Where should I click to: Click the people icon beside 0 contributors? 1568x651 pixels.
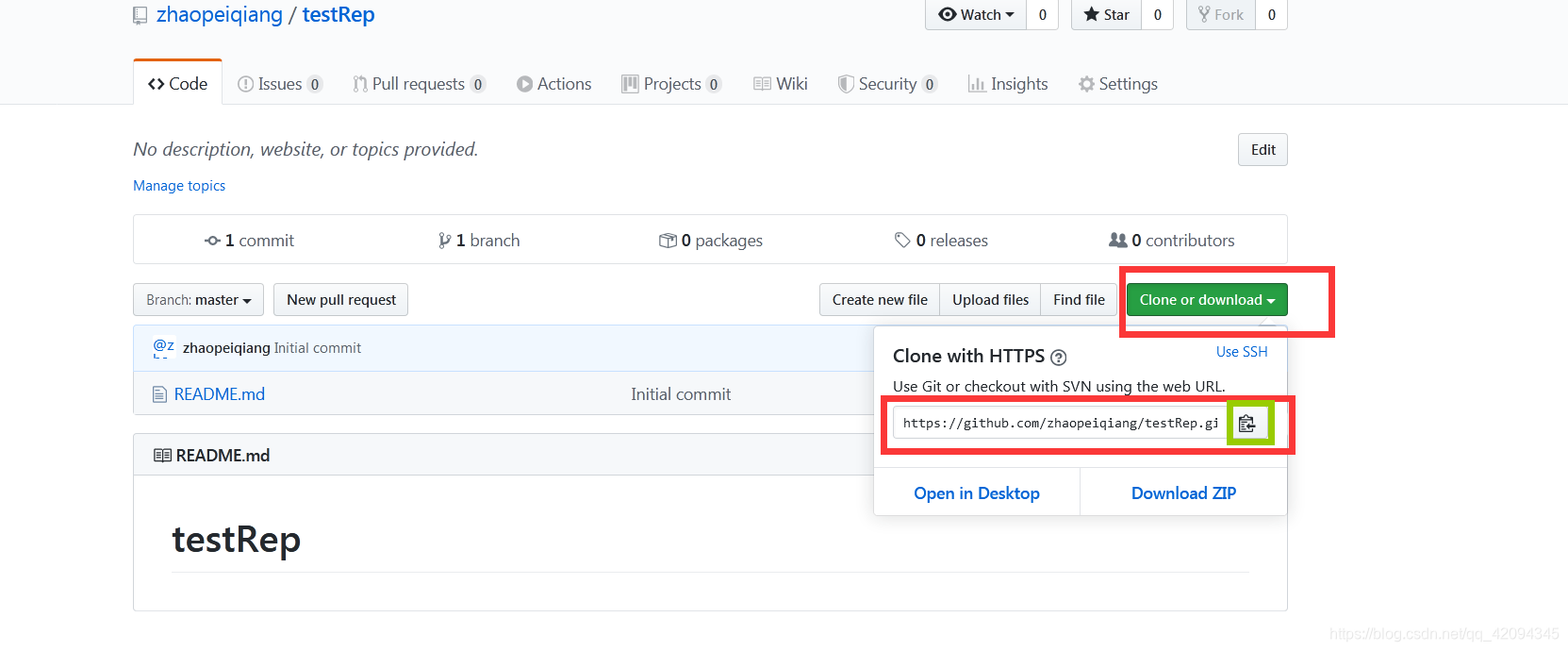click(1117, 241)
